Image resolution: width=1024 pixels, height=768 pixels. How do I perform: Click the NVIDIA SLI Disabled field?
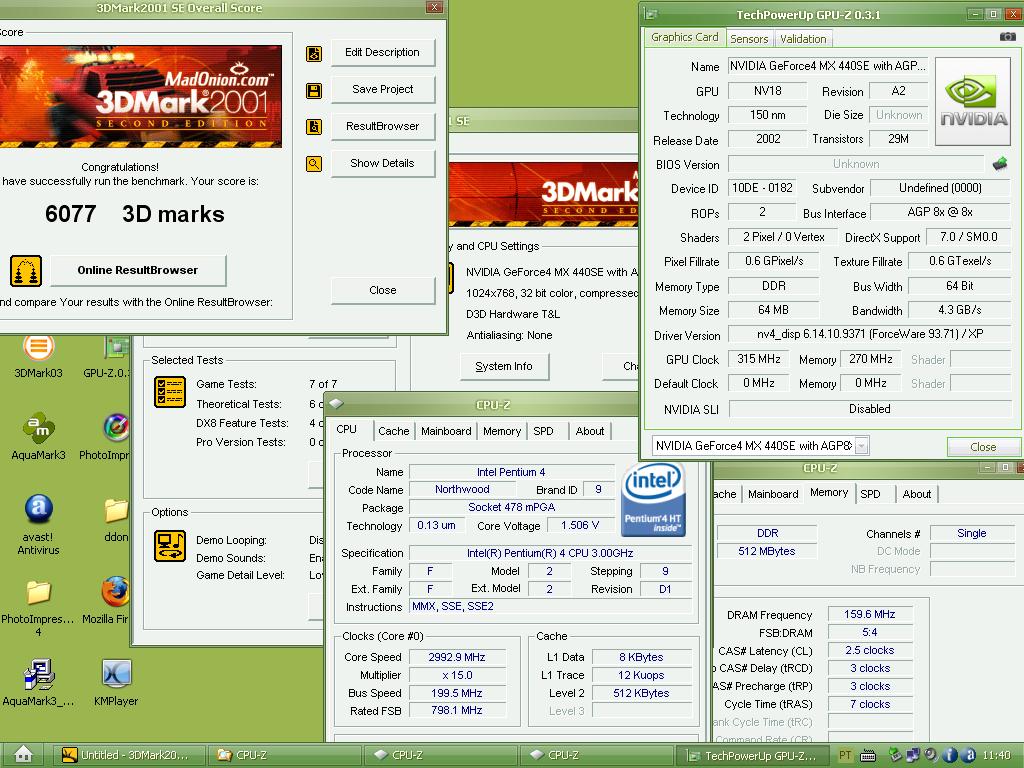tap(870, 409)
